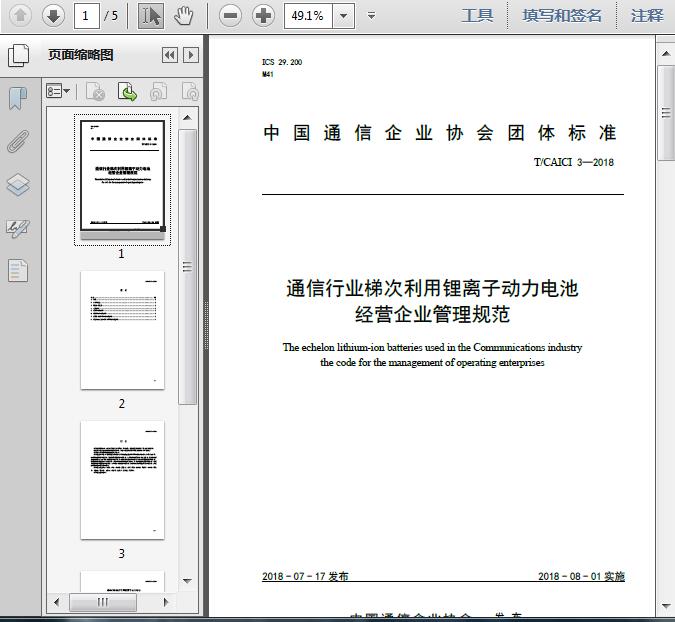
Task: Click thumbnail panel horizontal scroll right arrow
Action: 166,602
